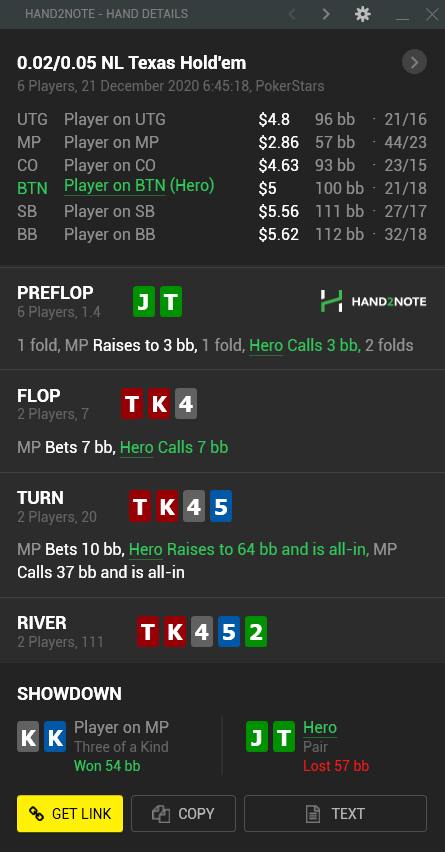The image size is (445, 852).
Task: Click Hero link in preflop action
Action: pyautogui.click(x=266, y=345)
